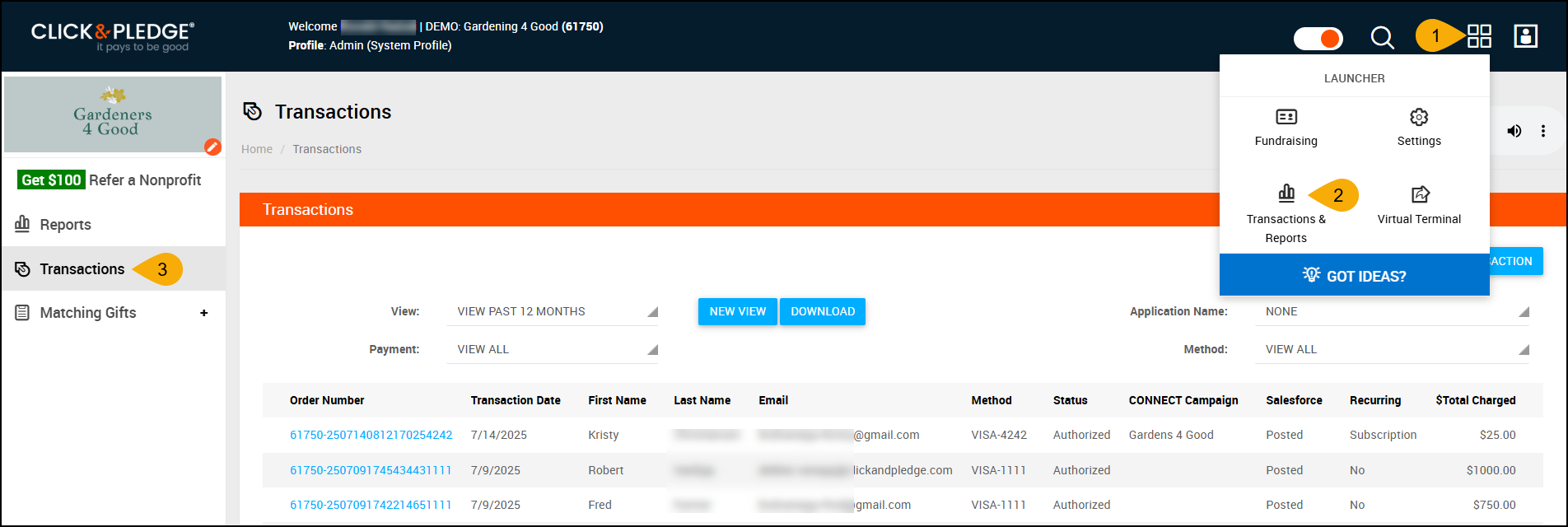
Task: Open the three-dot more options menu
Action: [x=1542, y=131]
